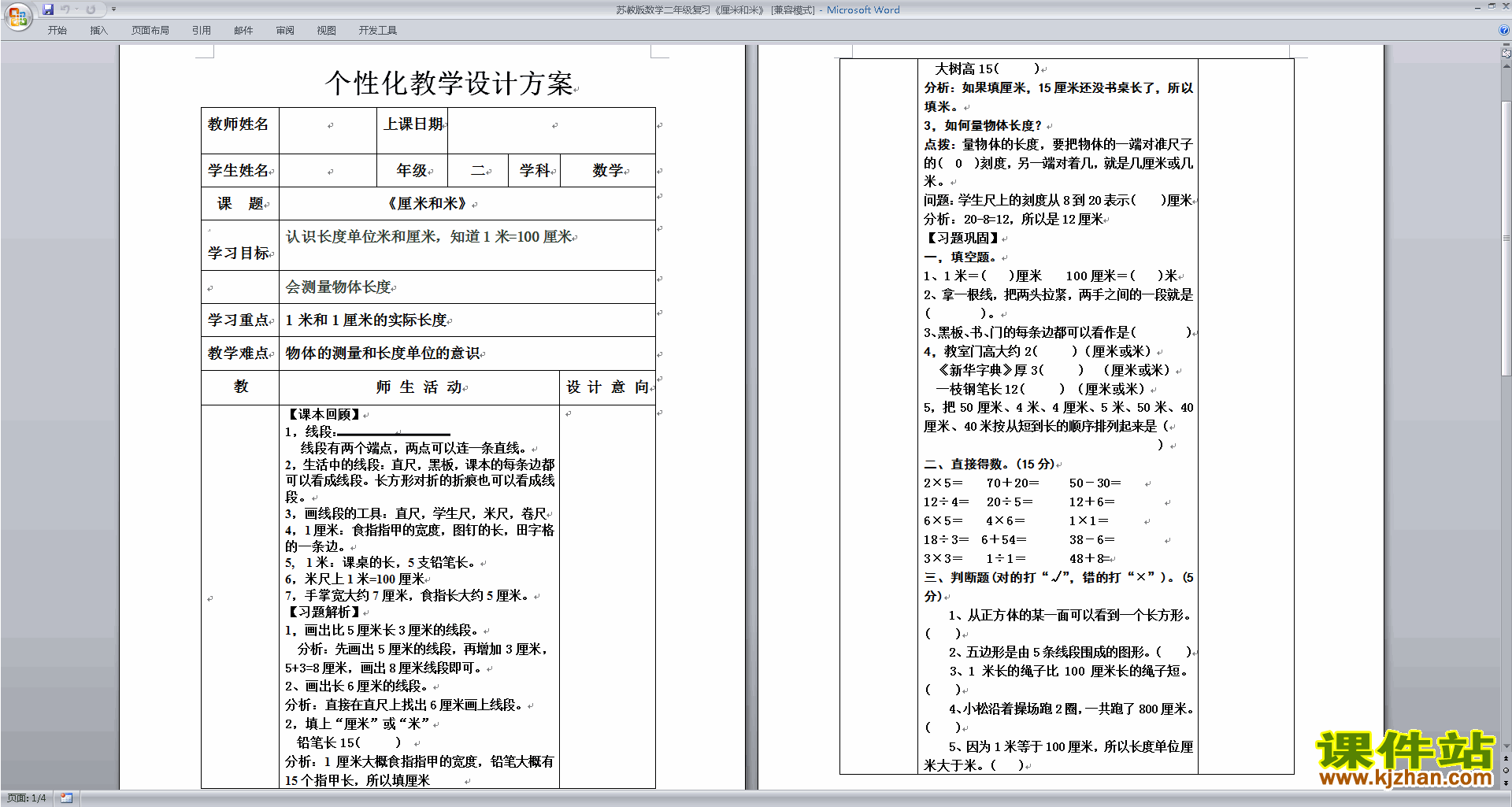
Task: Click the text 会测量物体长度
Action: tap(339, 287)
